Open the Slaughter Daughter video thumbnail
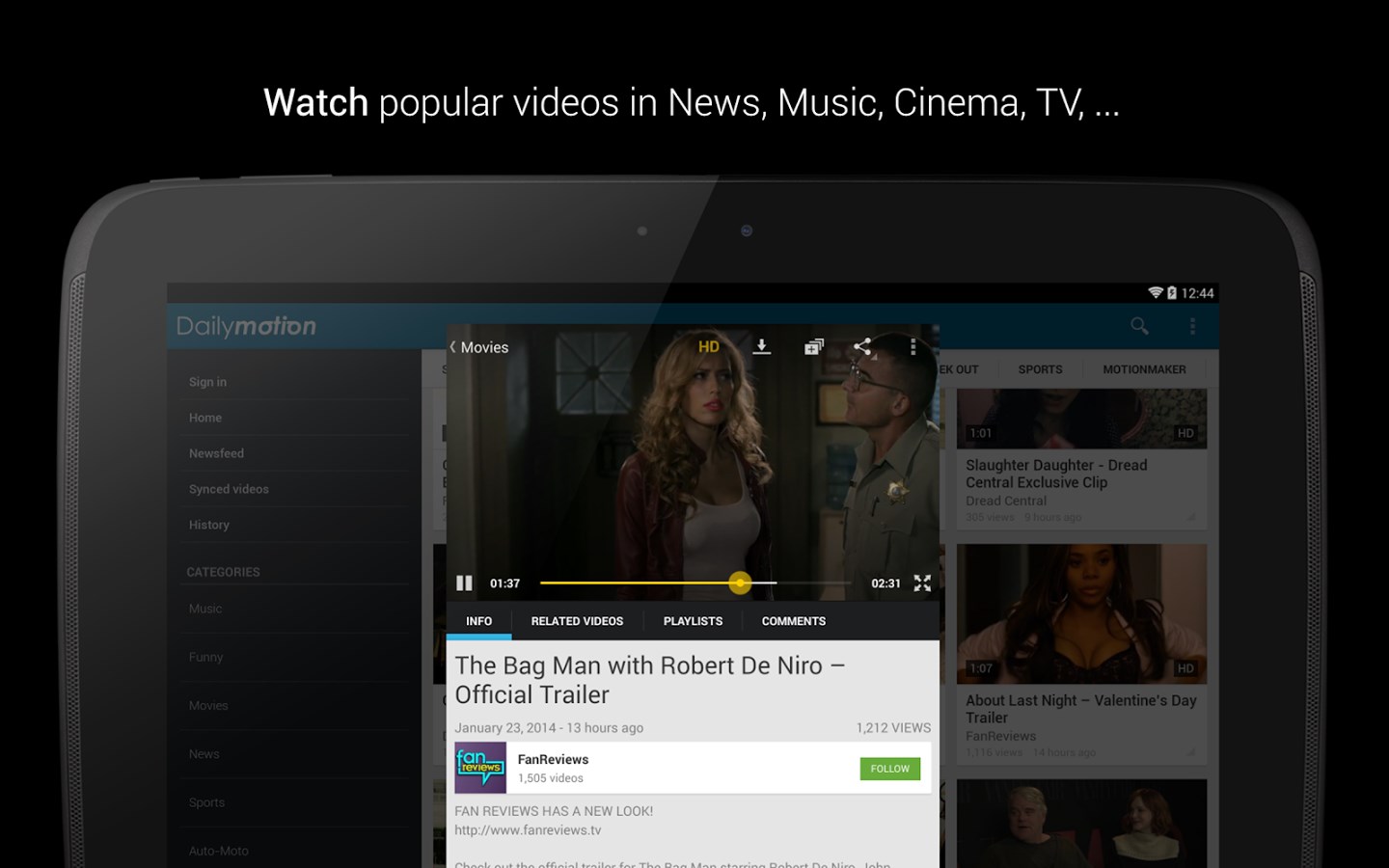 point(1081,419)
